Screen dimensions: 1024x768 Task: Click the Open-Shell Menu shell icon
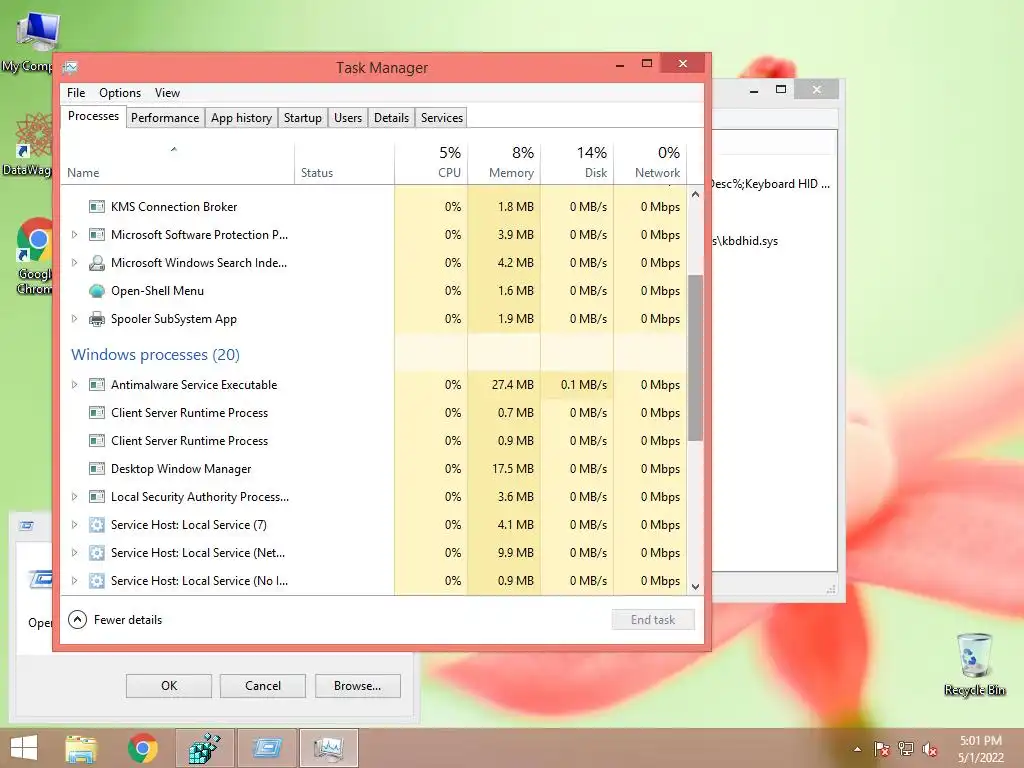click(x=97, y=291)
